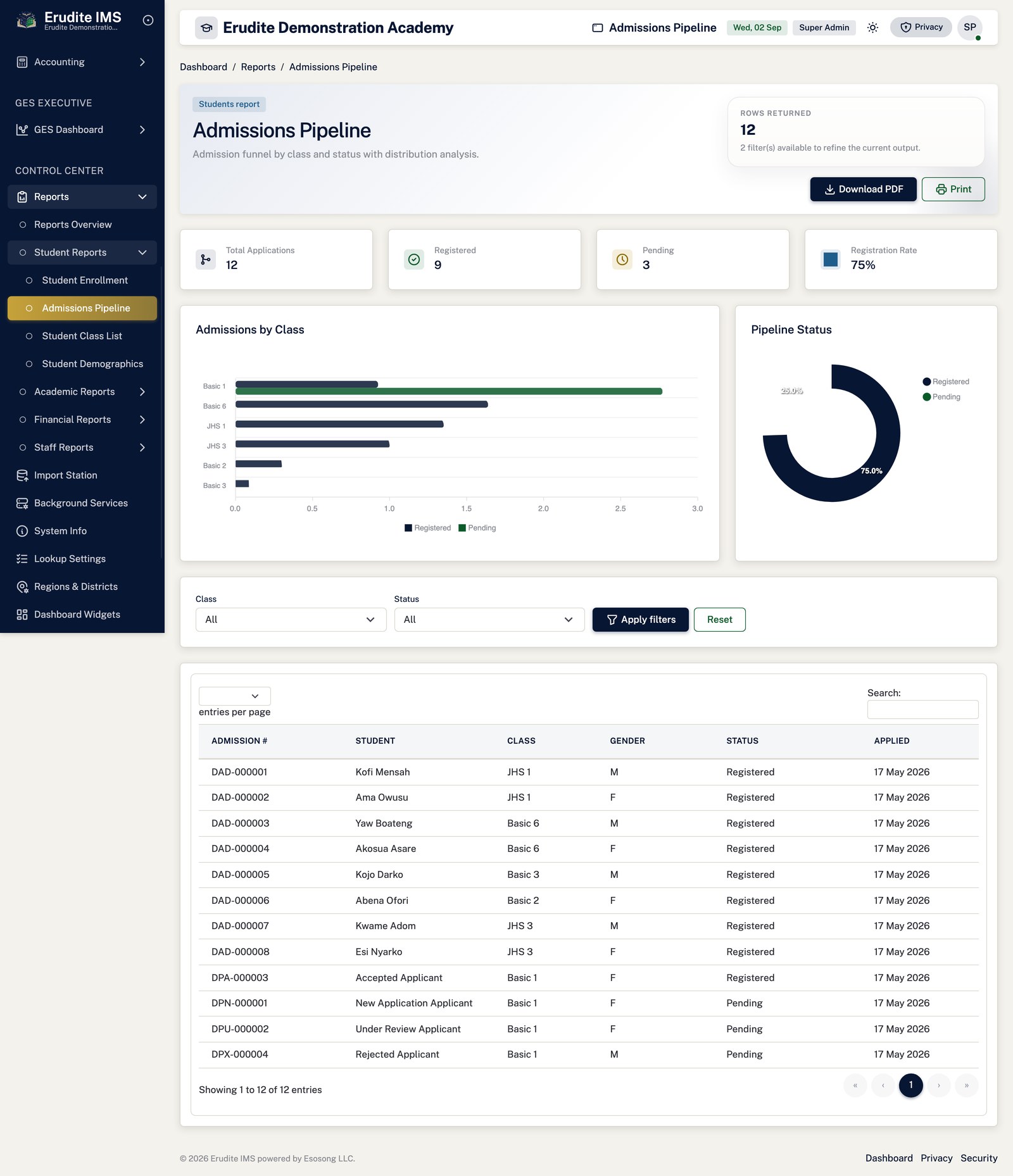Image resolution: width=1013 pixels, height=1176 pixels.
Task: Click Apply filters button
Action: 640,620
